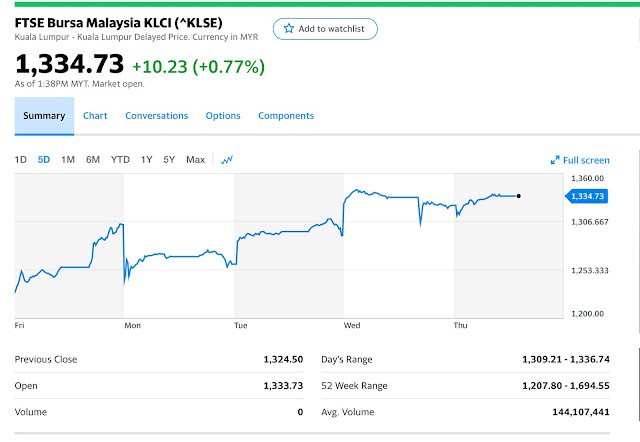Choose the 1M chart range
The image size is (640, 442).
[68, 160]
